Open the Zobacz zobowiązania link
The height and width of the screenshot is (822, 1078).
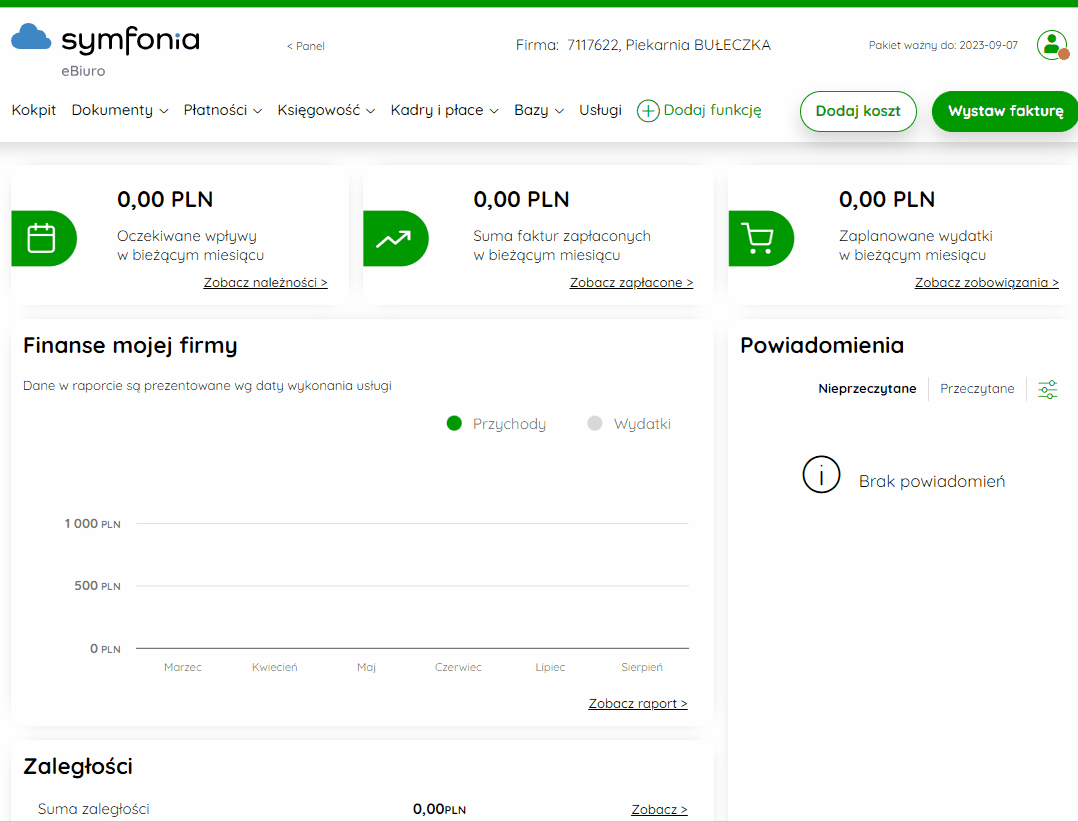[x=987, y=282]
